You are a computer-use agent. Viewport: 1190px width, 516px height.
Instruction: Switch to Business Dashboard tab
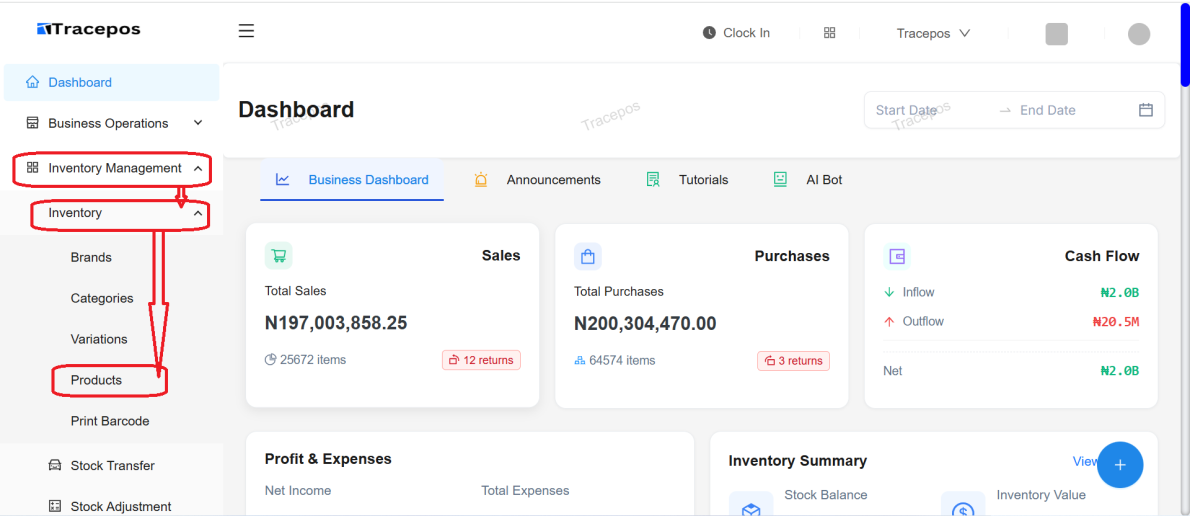click(x=352, y=180)
